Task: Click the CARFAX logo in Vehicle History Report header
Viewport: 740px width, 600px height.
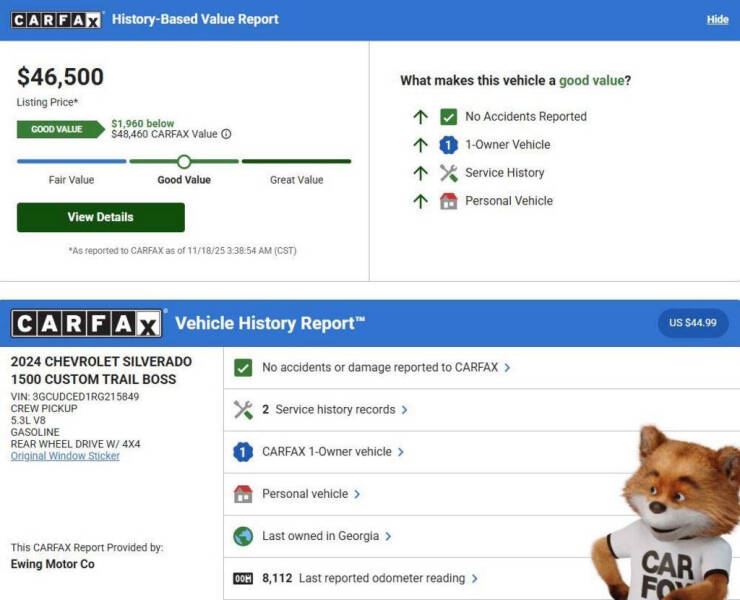Action: pos(86,324)
